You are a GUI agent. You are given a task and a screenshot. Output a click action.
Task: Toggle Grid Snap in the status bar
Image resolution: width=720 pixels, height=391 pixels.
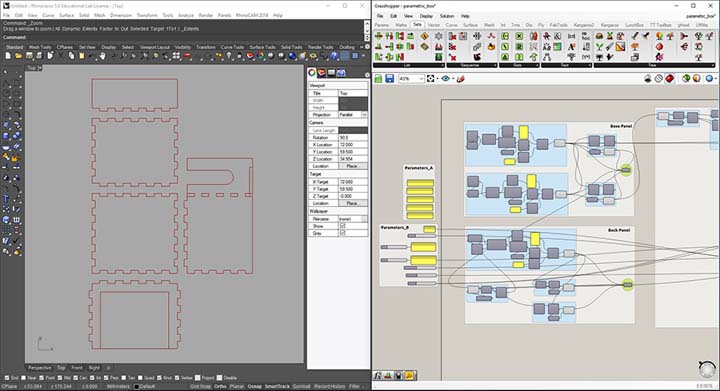click(201, 386)
